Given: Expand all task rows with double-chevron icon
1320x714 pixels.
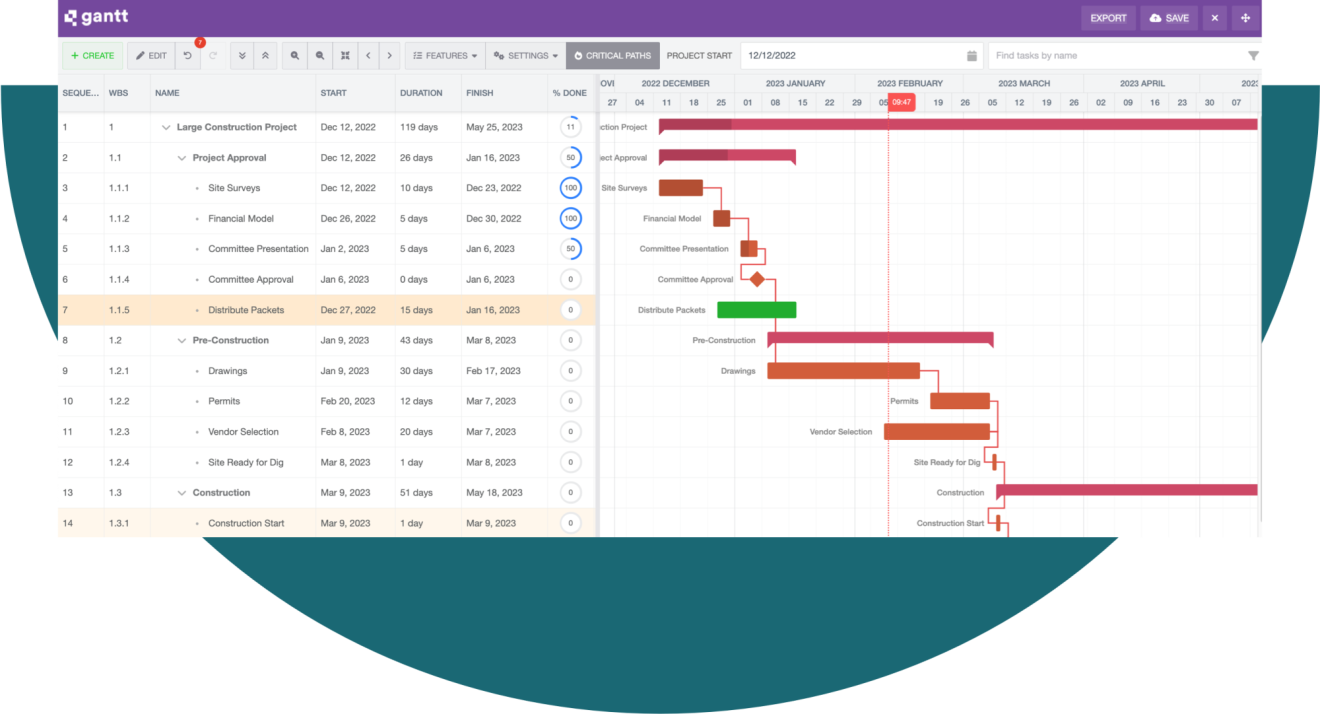Looking at the screenshot, I should pos(265,55).
